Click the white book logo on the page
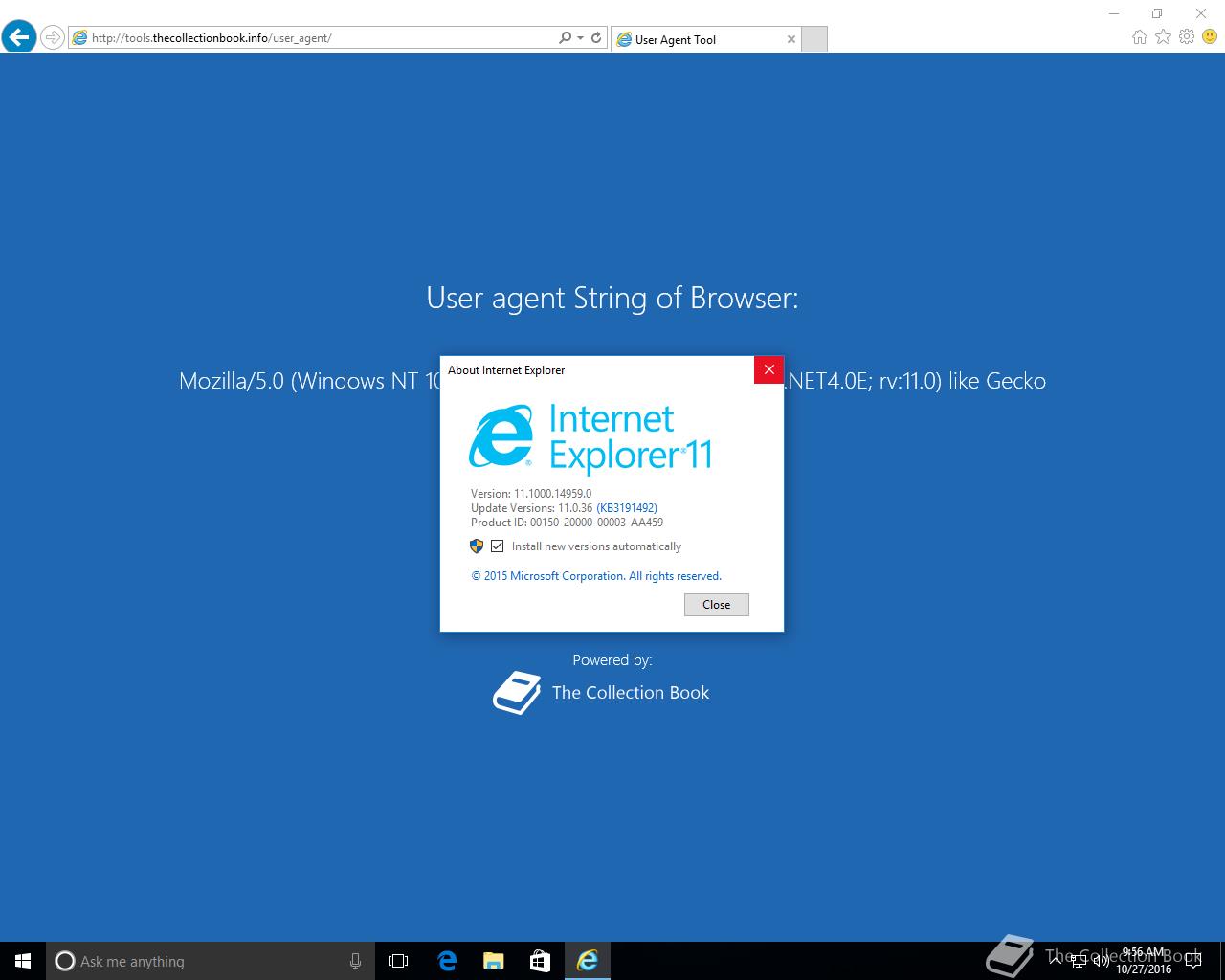Viewport: 1225px width, 980px height. click(x=517, y=693)
